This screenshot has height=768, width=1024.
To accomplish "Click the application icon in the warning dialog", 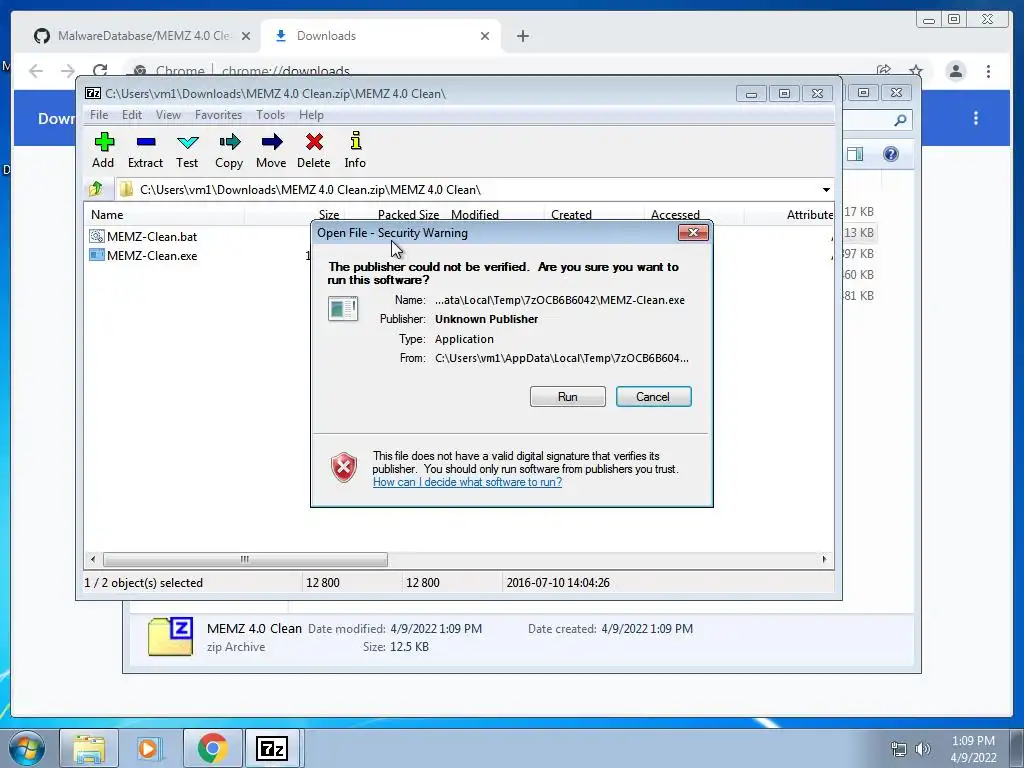I will tap(343, 309).
